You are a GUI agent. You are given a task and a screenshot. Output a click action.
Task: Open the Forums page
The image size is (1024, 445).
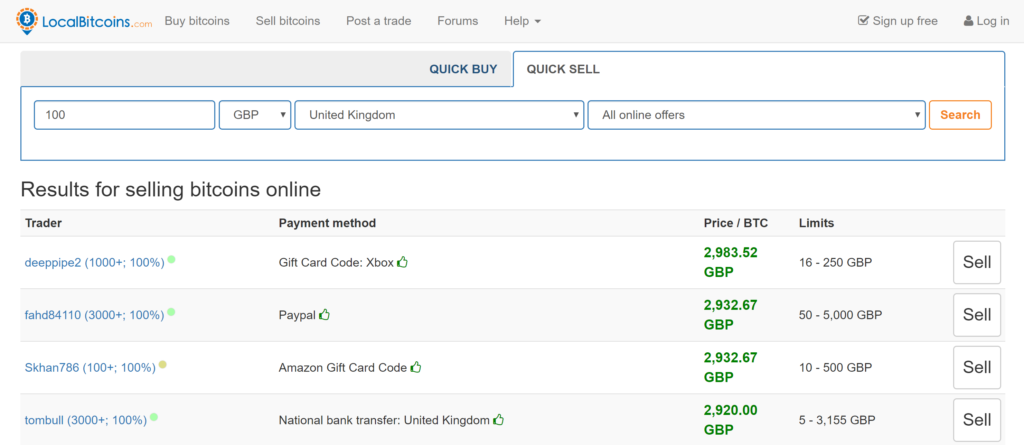[458, 21]
